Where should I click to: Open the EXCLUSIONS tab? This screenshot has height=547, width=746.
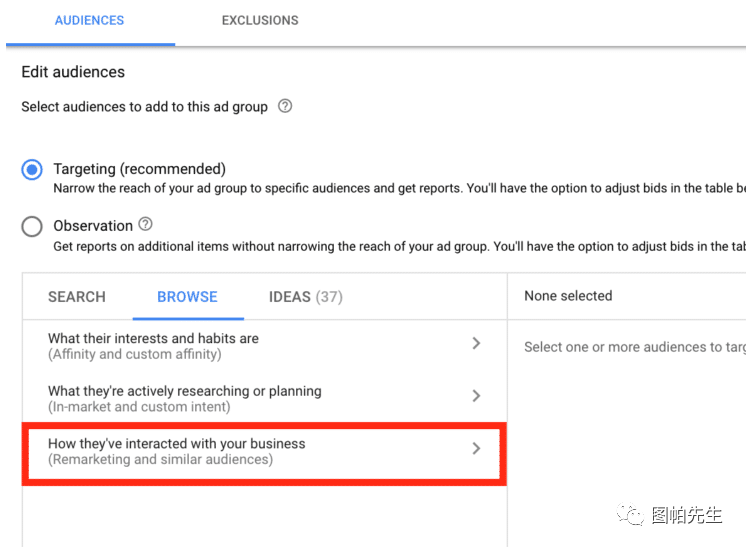[260, 20]
